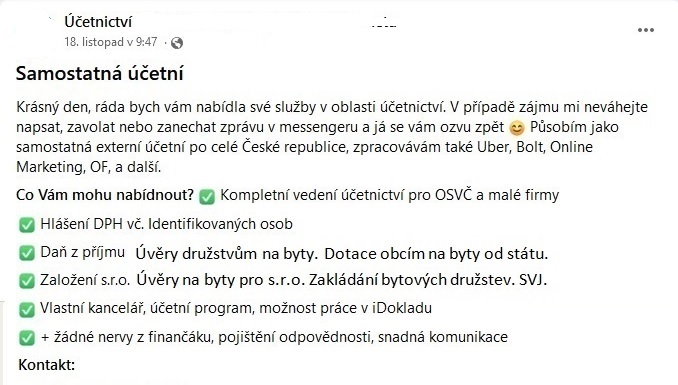This screenshot has width=678, height=385.
Task: Click the Samostatná účetní heading
Action: coord(100,73)
